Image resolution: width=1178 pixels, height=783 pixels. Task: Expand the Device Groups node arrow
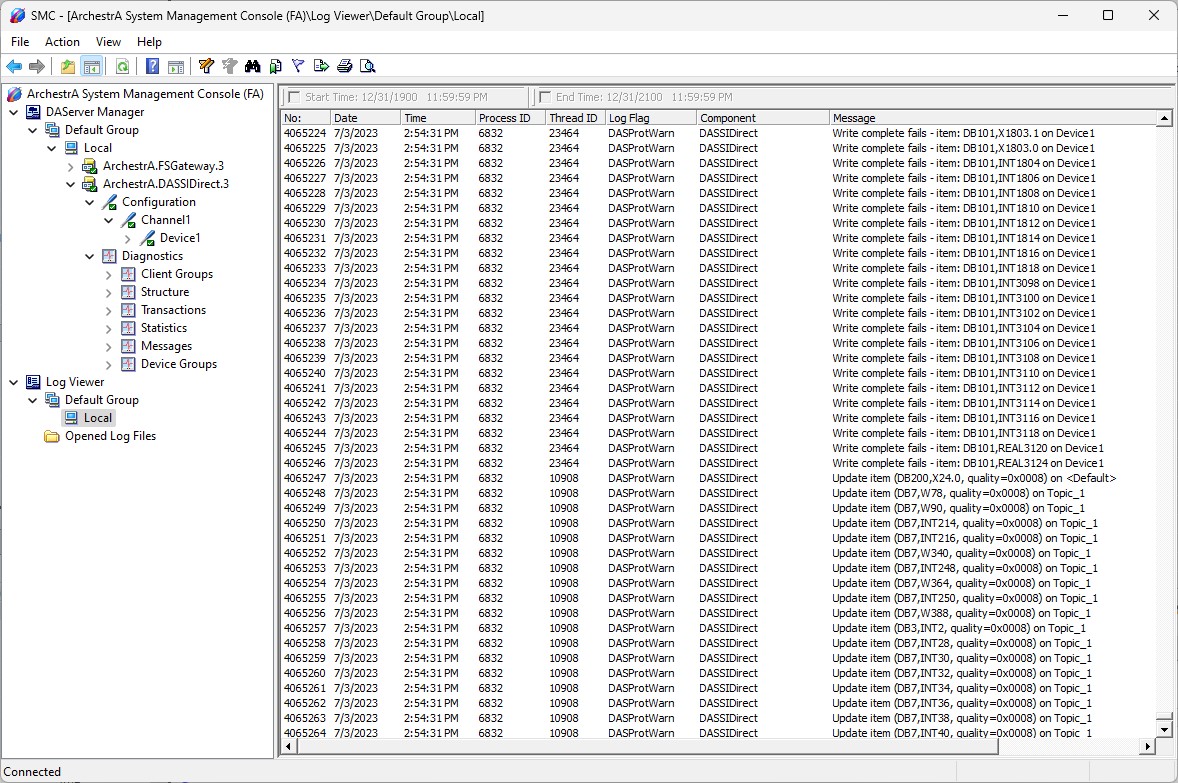[x=108, y=364]
